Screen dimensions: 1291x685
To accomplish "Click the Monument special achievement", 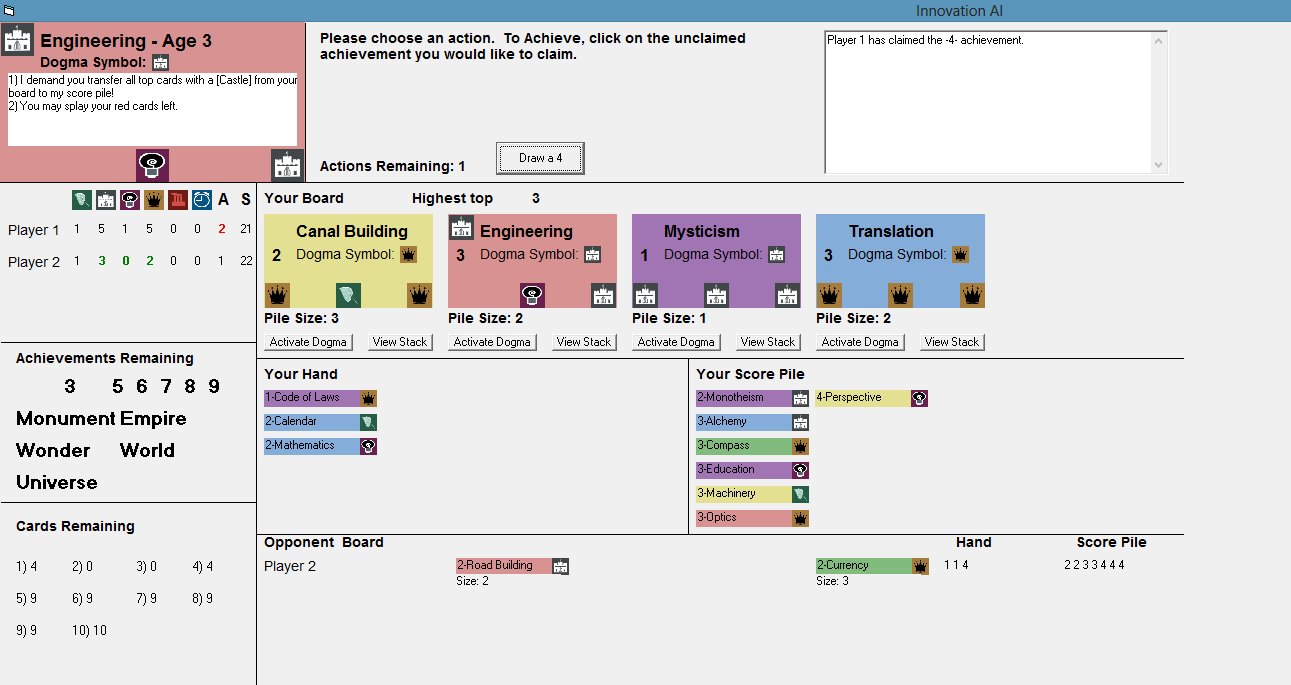I will (x=65, y=419).
